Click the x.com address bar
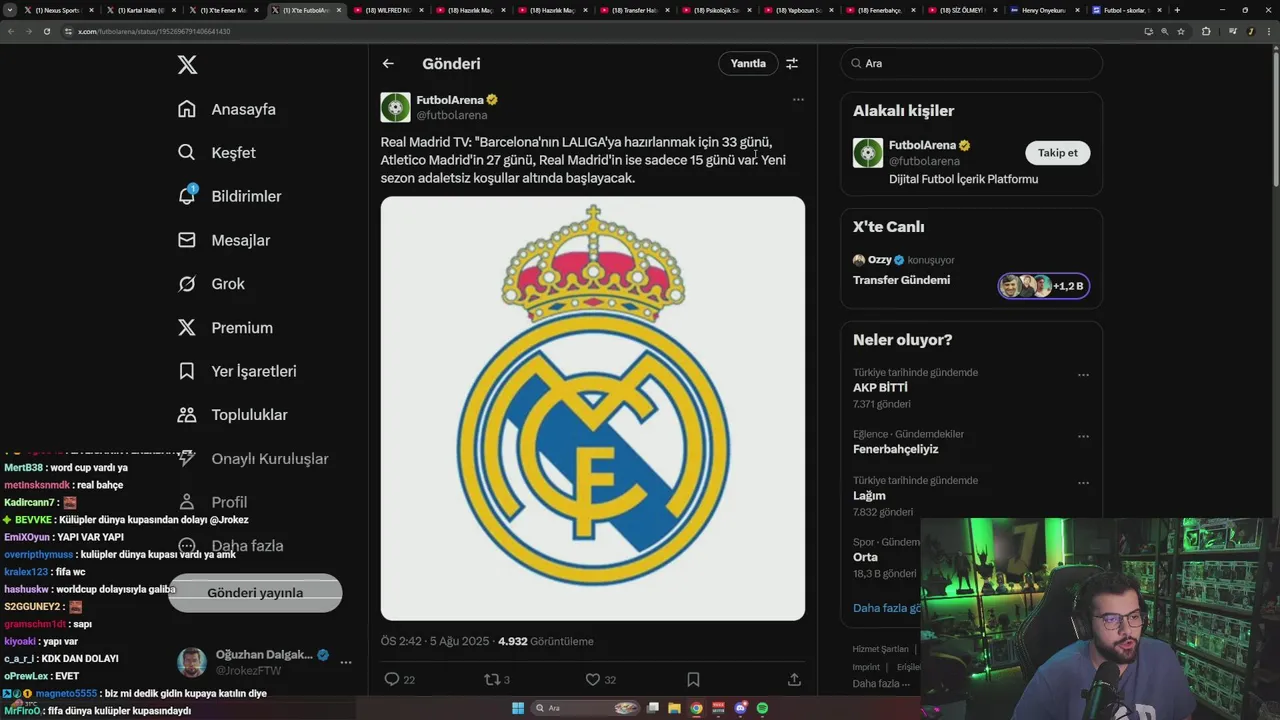Screen dimensions: 1280x720 [600, 31]
